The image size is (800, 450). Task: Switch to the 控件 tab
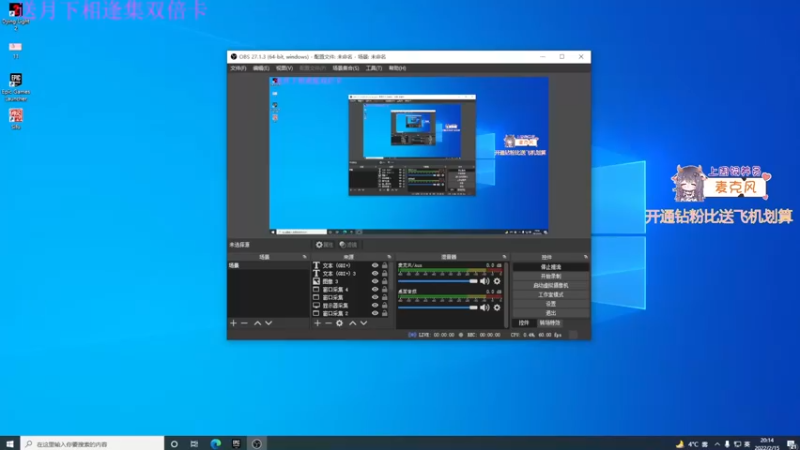point(524,323)
